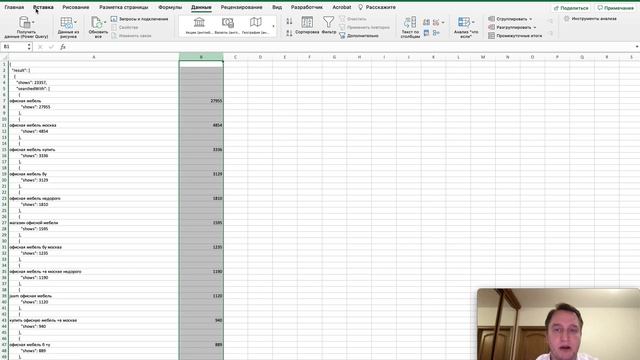The image size is (640, 360).
Task: Select row 7 header
Action: [4, 101]
